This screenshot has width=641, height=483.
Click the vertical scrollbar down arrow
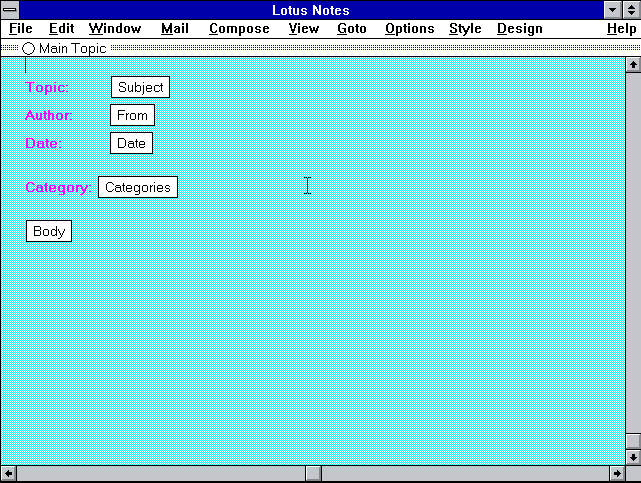pos(632,457)
